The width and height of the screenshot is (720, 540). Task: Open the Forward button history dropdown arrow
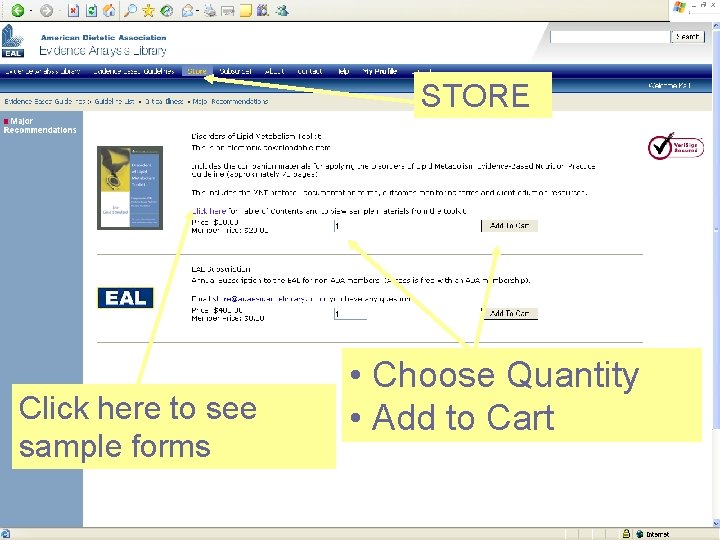click(59, 11)
